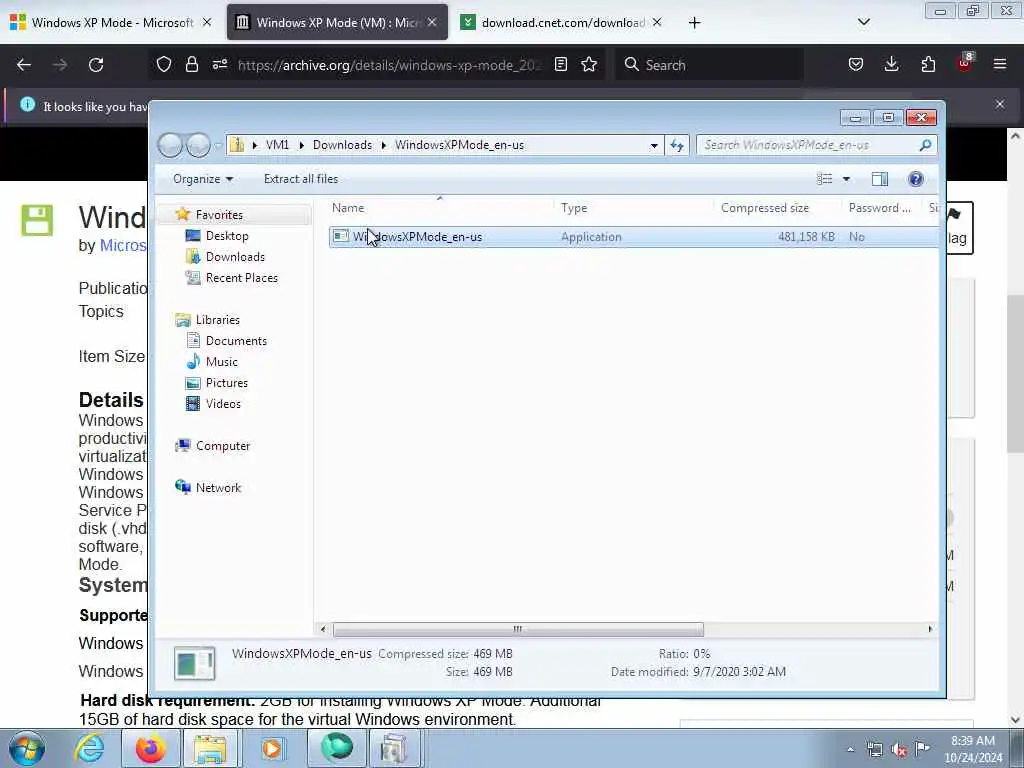Open site permissions icon in address bar
The height and width of the screenshot is (768, 1024).
(219, 64)
